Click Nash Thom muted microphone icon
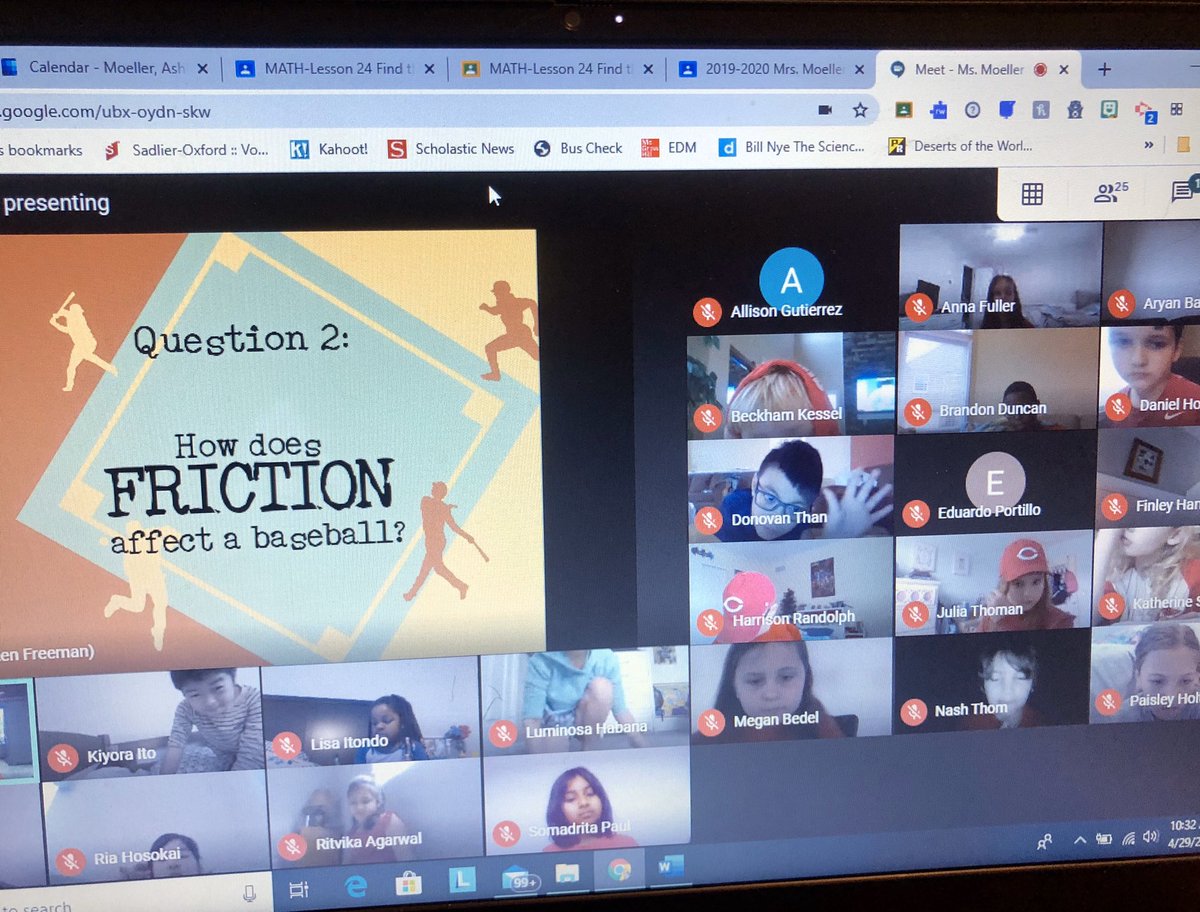 pyautogui.click(x=912, y=711)
